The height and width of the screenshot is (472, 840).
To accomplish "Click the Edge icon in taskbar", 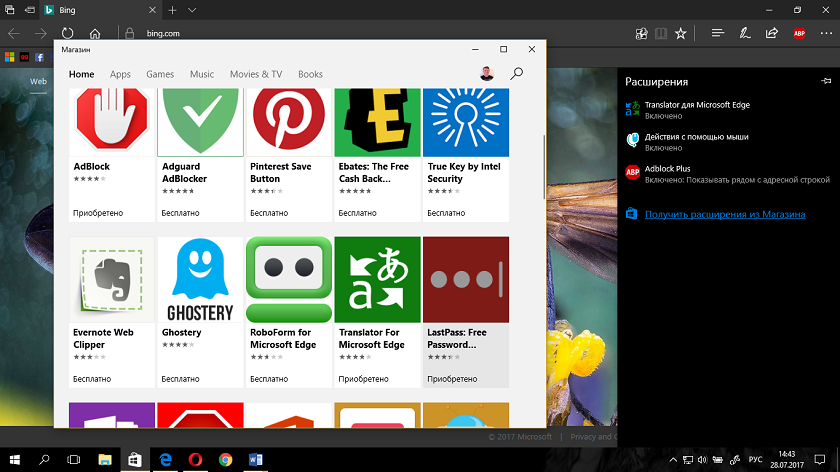I will click(165, 460).
